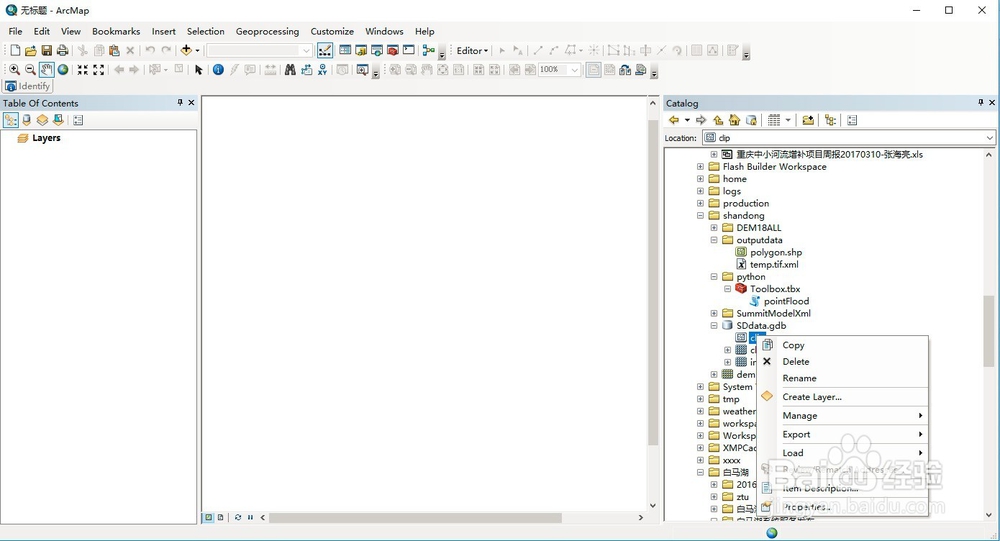Screen dimensions: 1000x541
Task: Open the map scale combo box
Action: coord(260,50)
